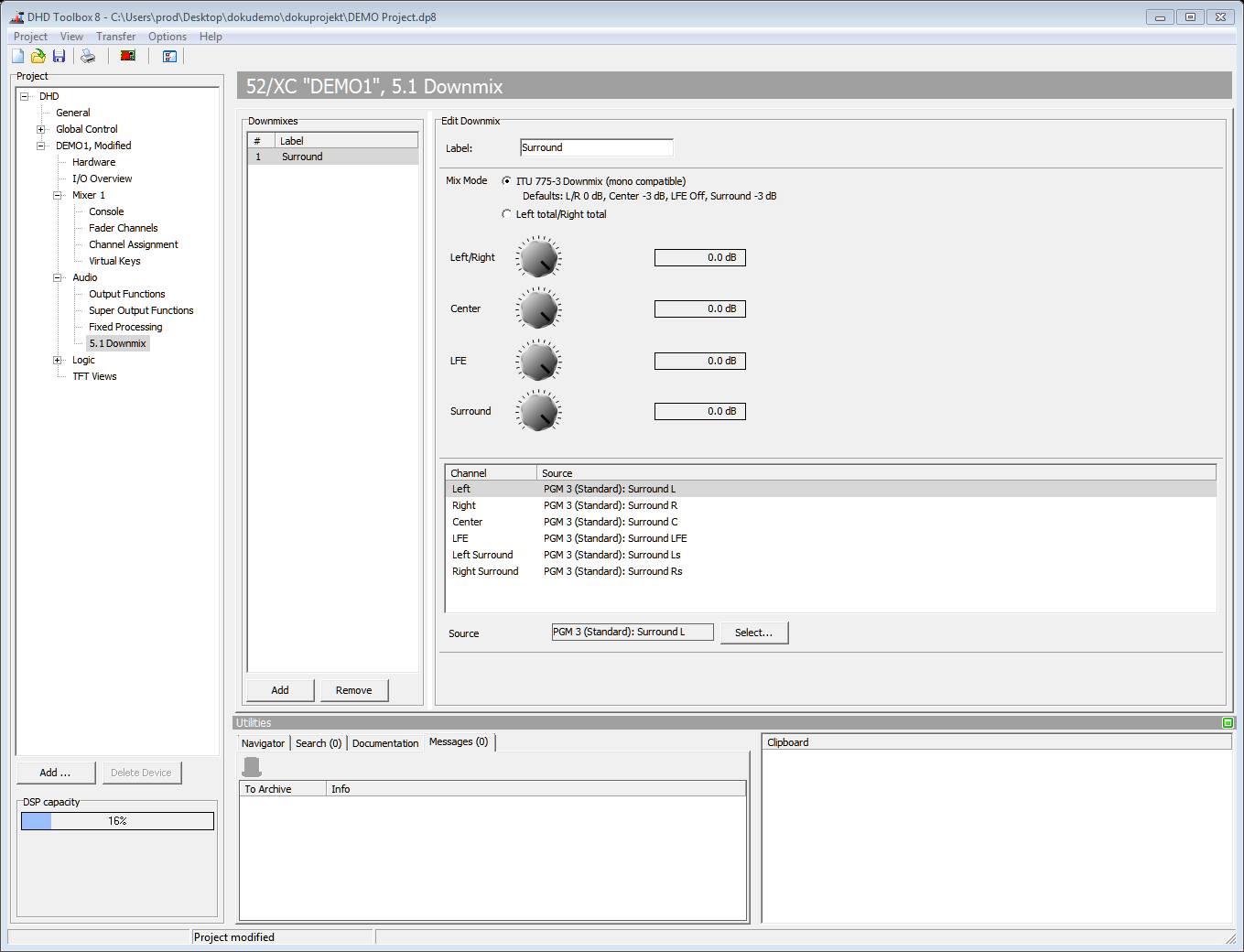Click the Surround level knob
Viewport: 1244px width, 952px height.
click(538, 412)
